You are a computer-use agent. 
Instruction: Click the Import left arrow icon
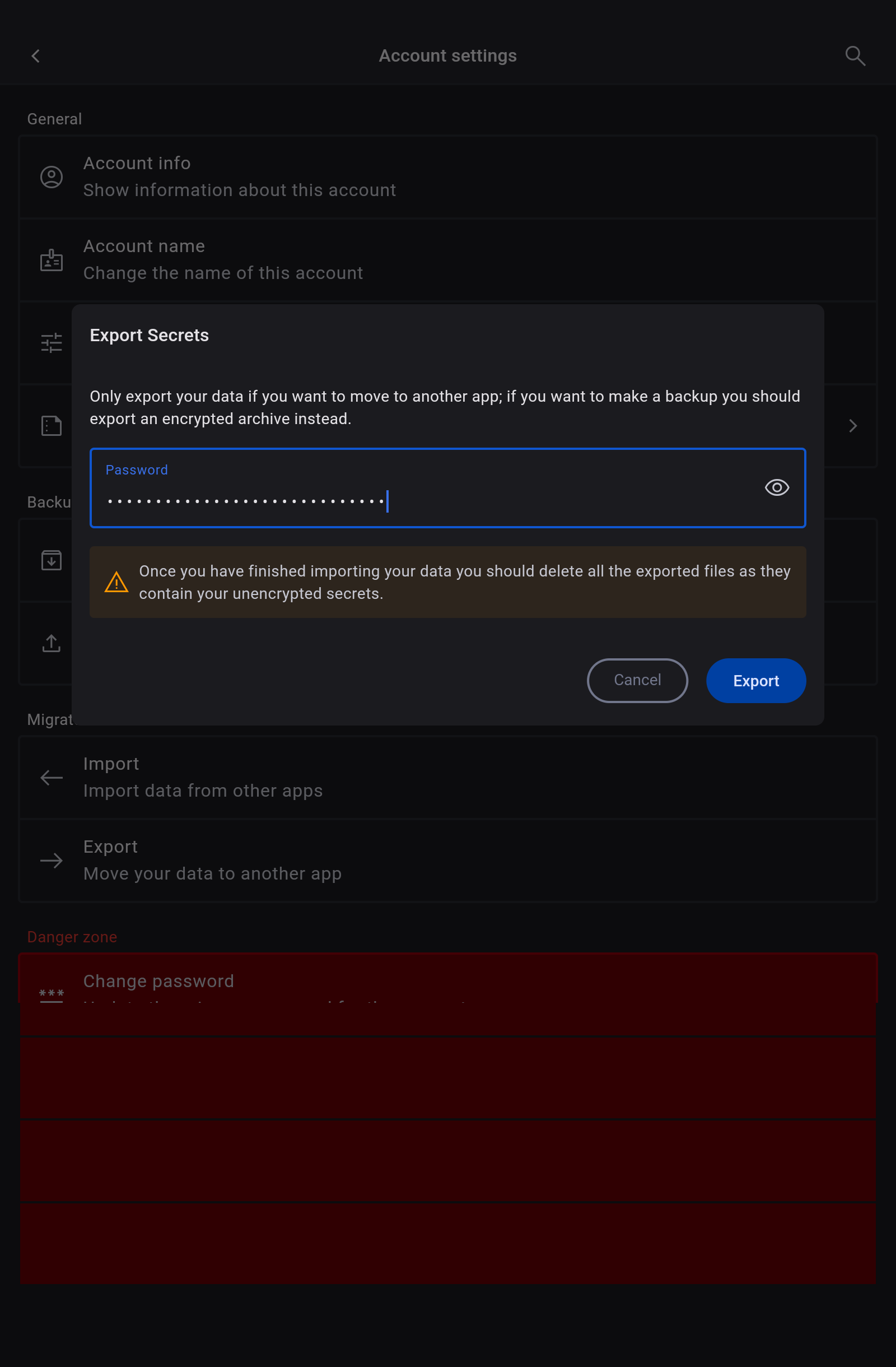[52, 778]
